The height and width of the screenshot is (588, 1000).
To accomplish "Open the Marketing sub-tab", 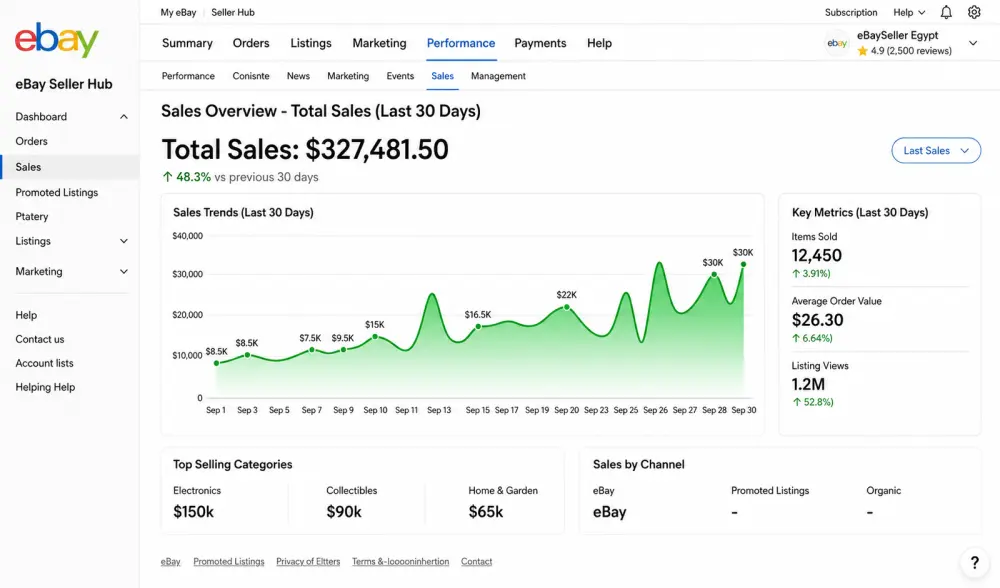I will pyautogui.click(x=348, y=76).
